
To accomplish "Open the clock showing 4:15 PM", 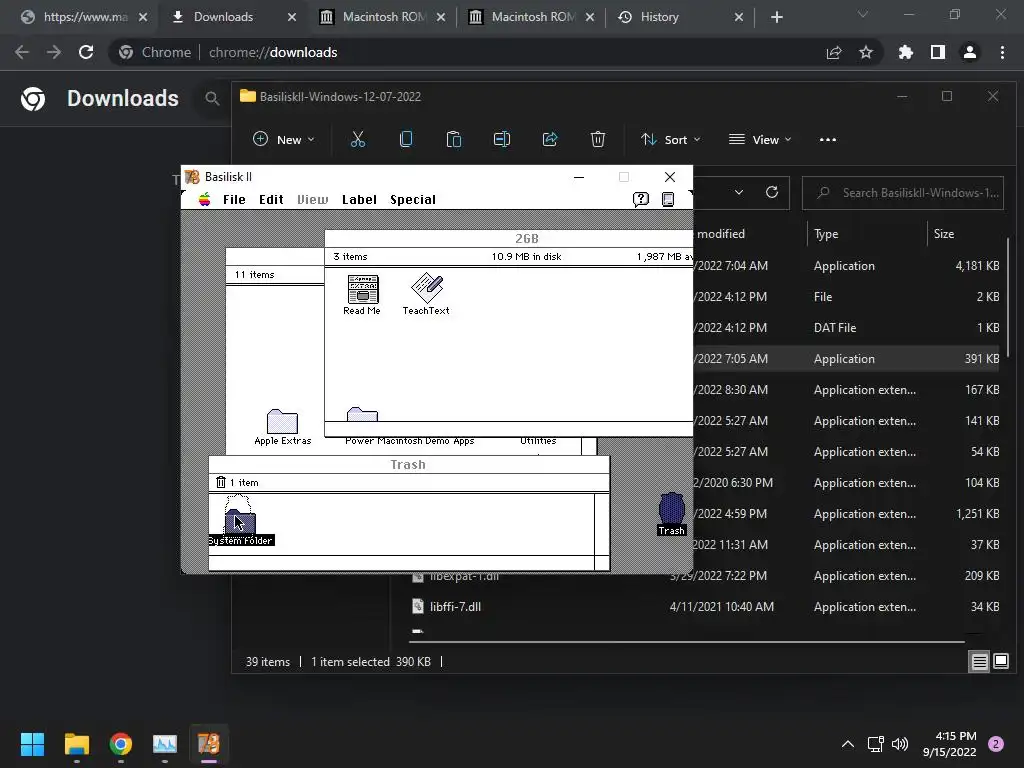I will coord(950,744).
